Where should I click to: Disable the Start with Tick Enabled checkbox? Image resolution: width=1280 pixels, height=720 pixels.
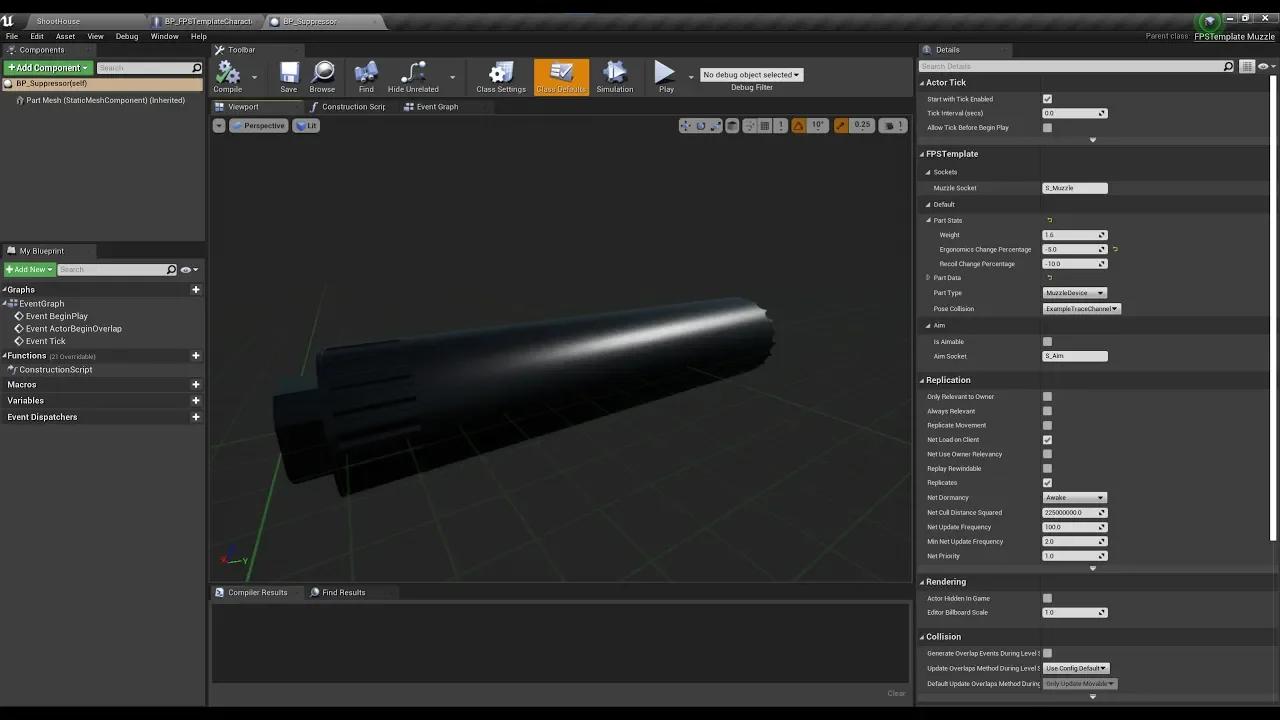pos(1048,99)
